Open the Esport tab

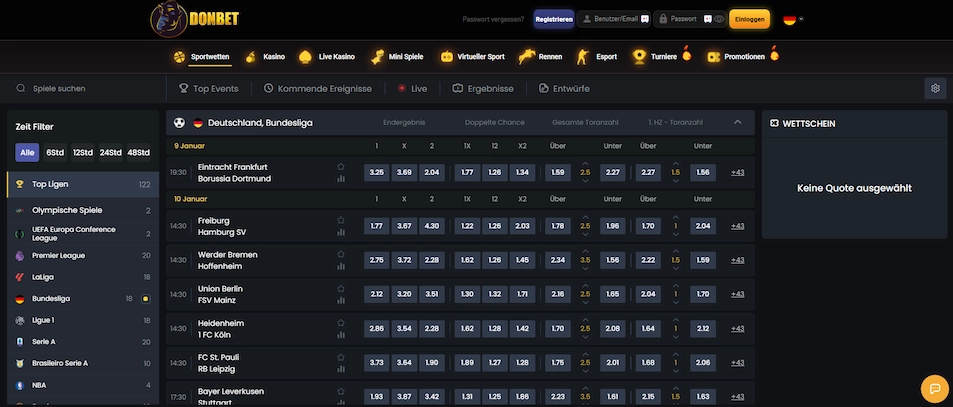(x=597, y=57)
